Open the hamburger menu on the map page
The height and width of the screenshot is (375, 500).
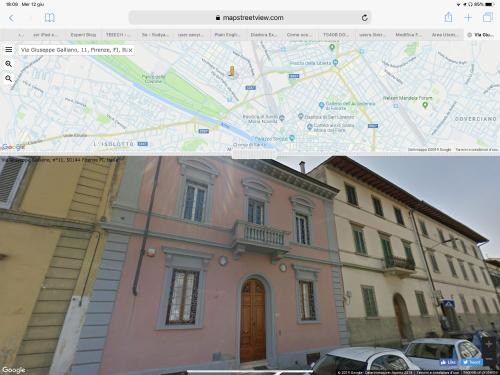click(9, 50)
